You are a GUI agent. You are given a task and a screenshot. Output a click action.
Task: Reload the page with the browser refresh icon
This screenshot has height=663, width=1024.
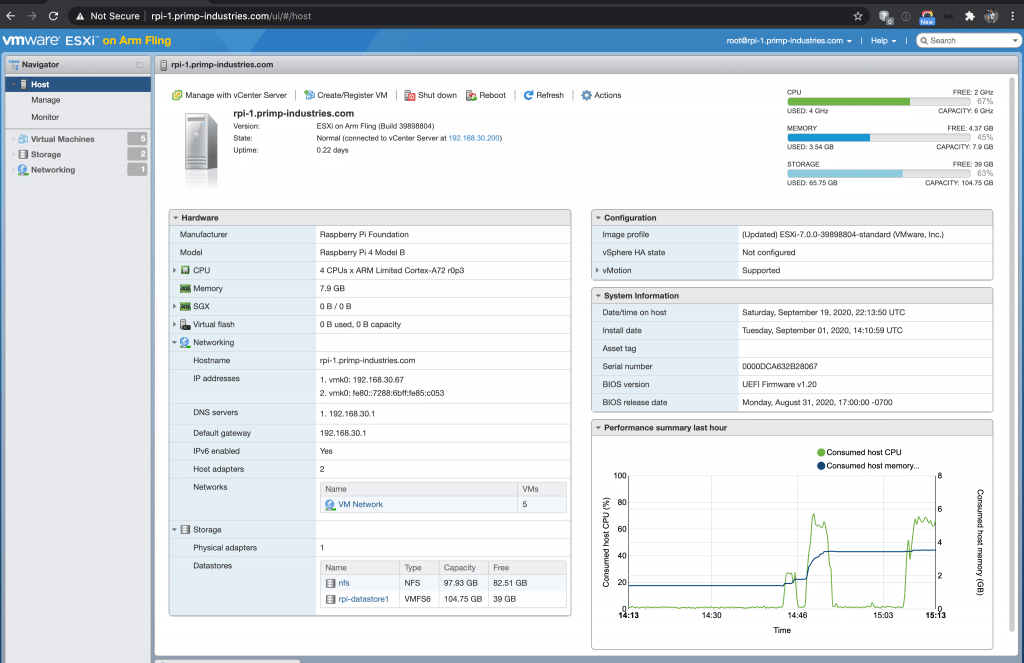(54, 16)
